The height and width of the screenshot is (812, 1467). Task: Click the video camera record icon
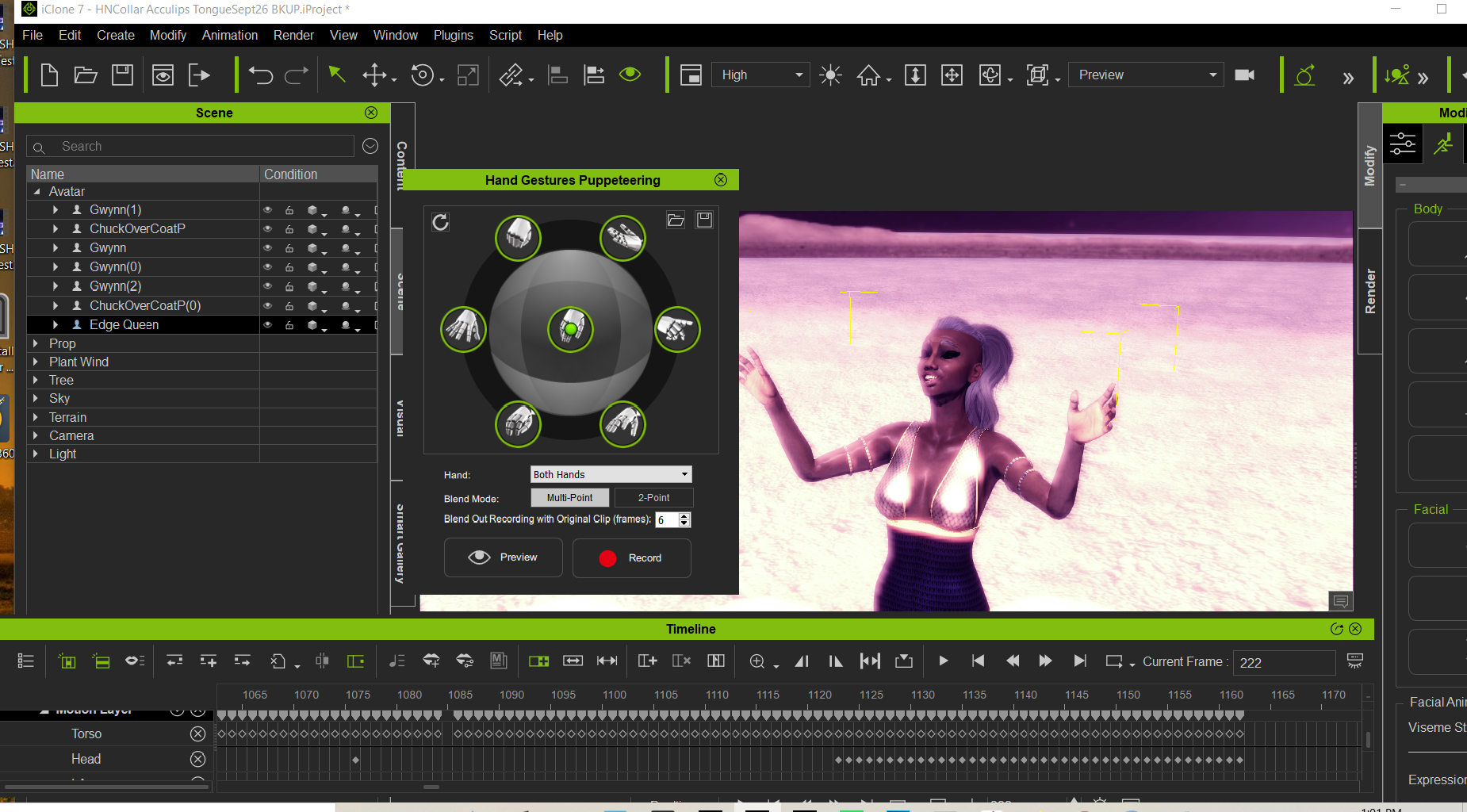(x=1245, y=75)
